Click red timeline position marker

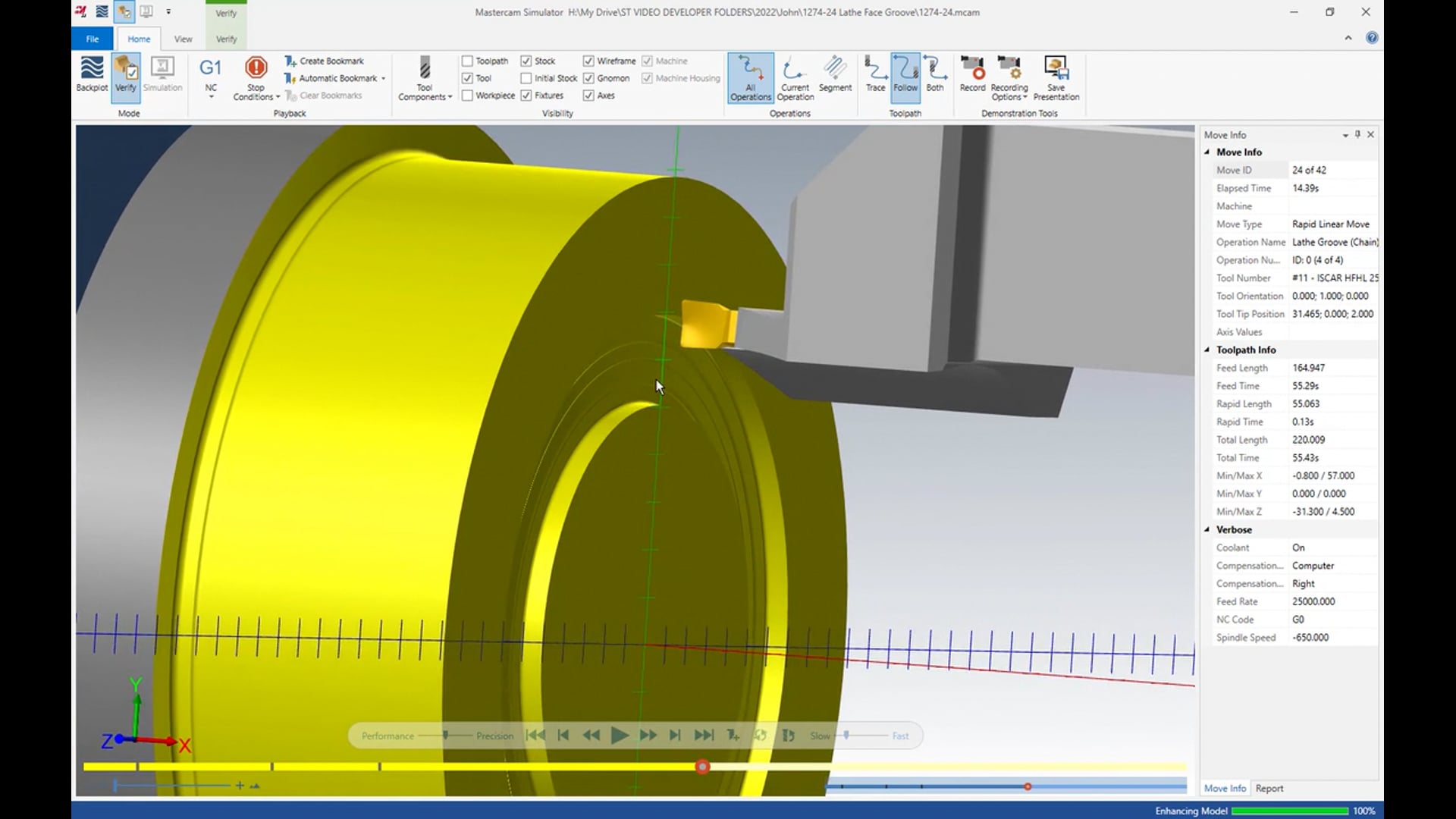tap(703, 767)
